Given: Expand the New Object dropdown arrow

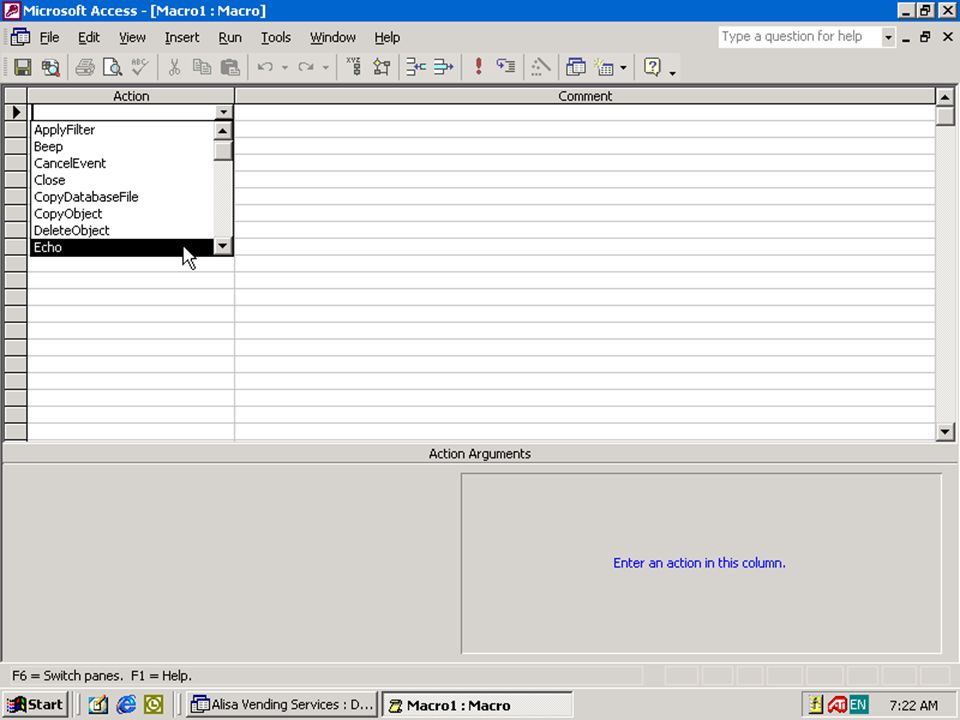Looking at the screenshot, I should click(623, 67).
